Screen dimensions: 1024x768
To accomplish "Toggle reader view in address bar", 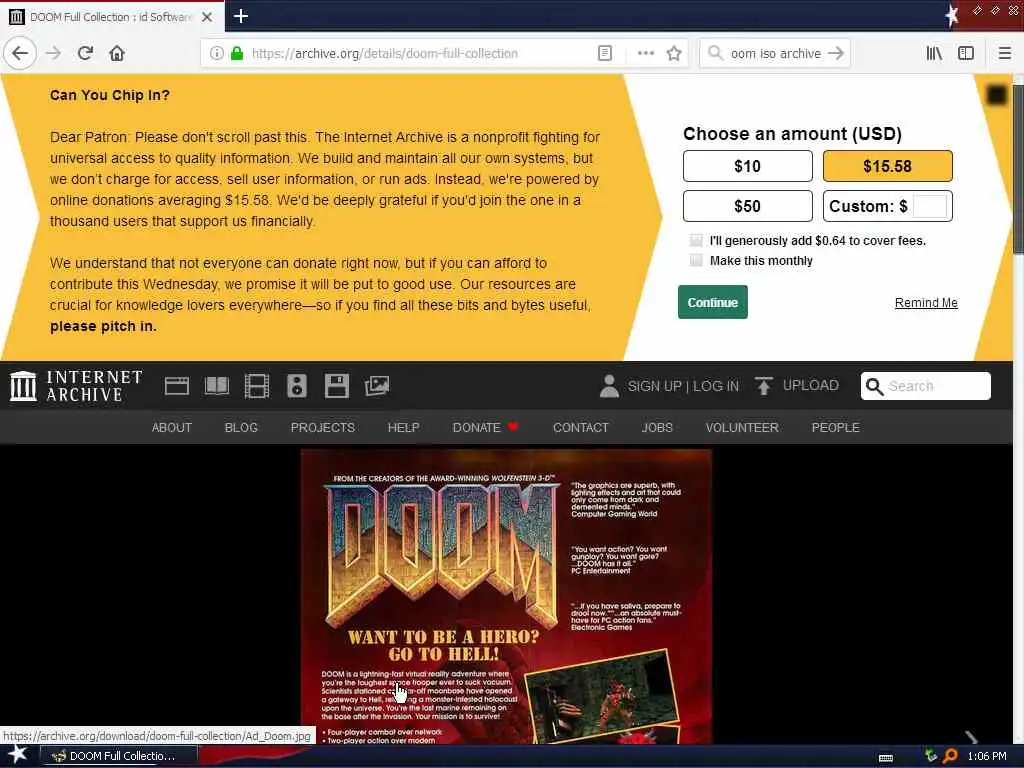I will 605,54.
